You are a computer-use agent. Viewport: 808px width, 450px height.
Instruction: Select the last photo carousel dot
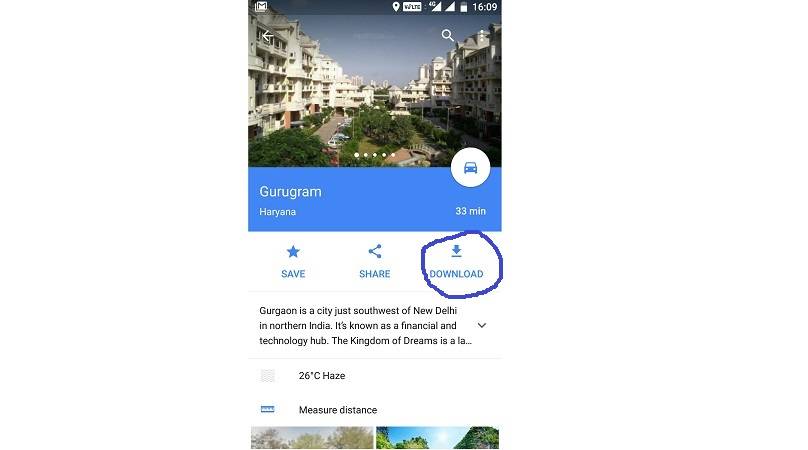(393, 155)
